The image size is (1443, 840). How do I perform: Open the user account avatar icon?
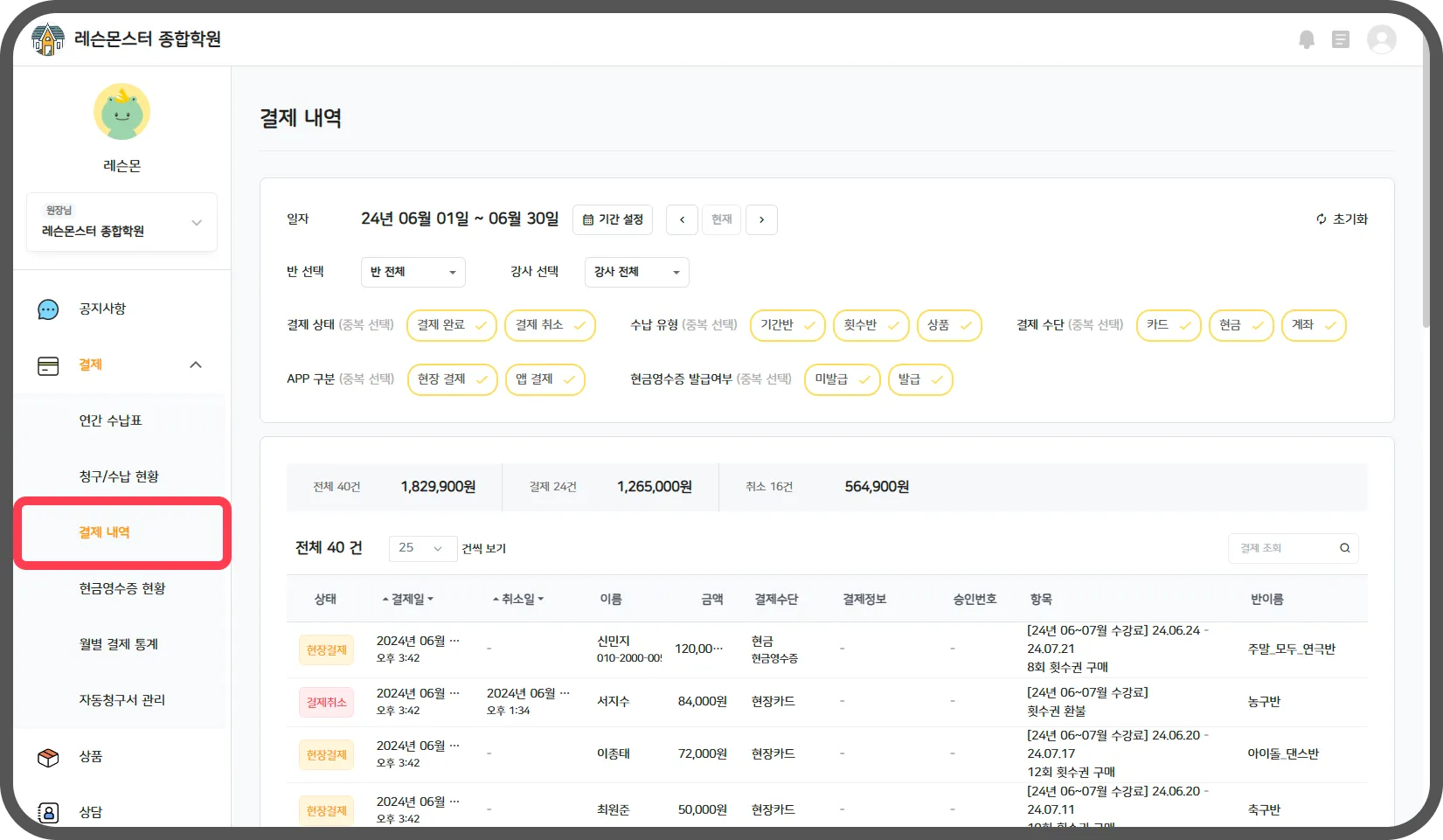coord(1382,39)
